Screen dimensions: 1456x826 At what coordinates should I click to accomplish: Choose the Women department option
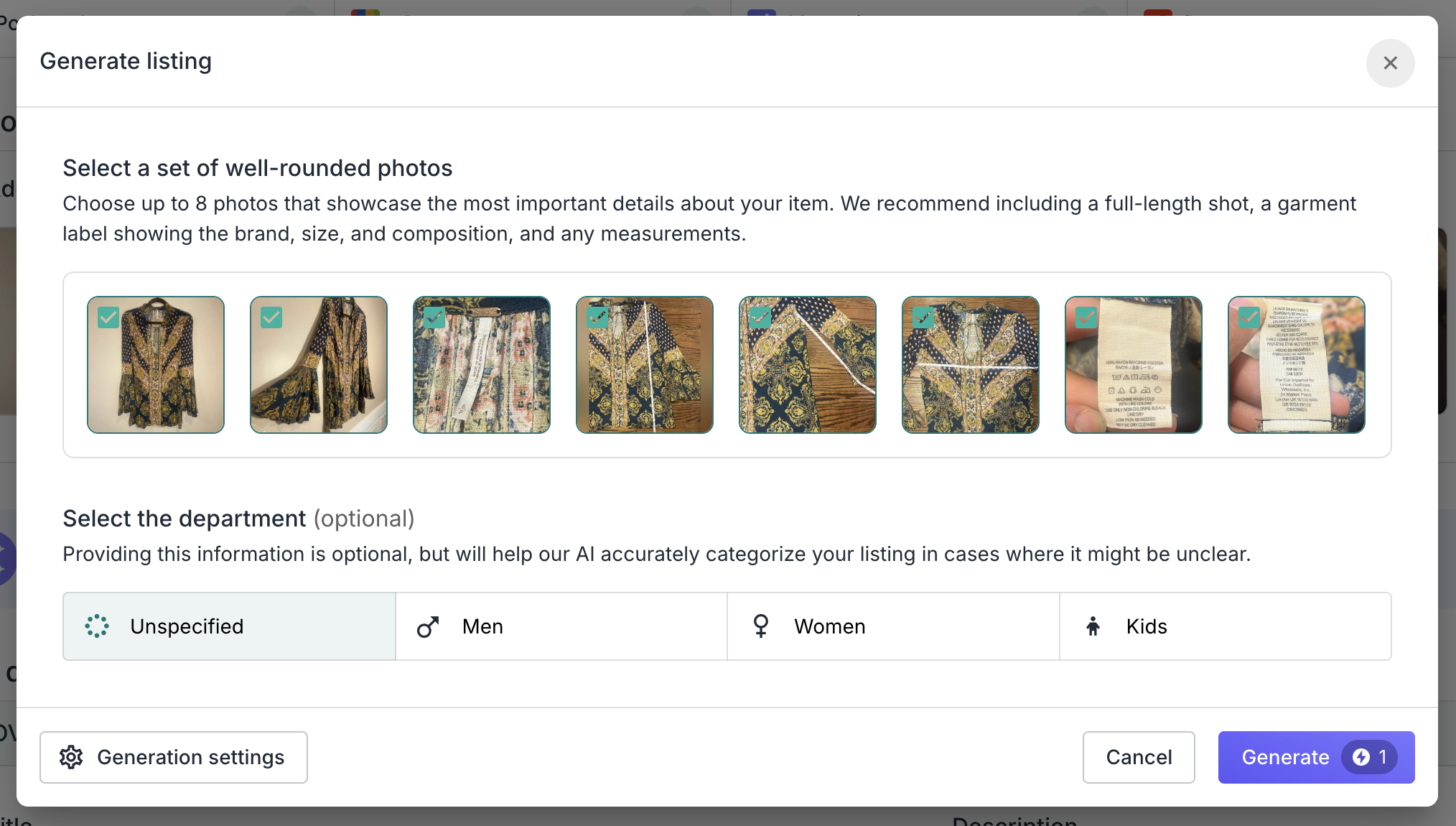point(893,626)
